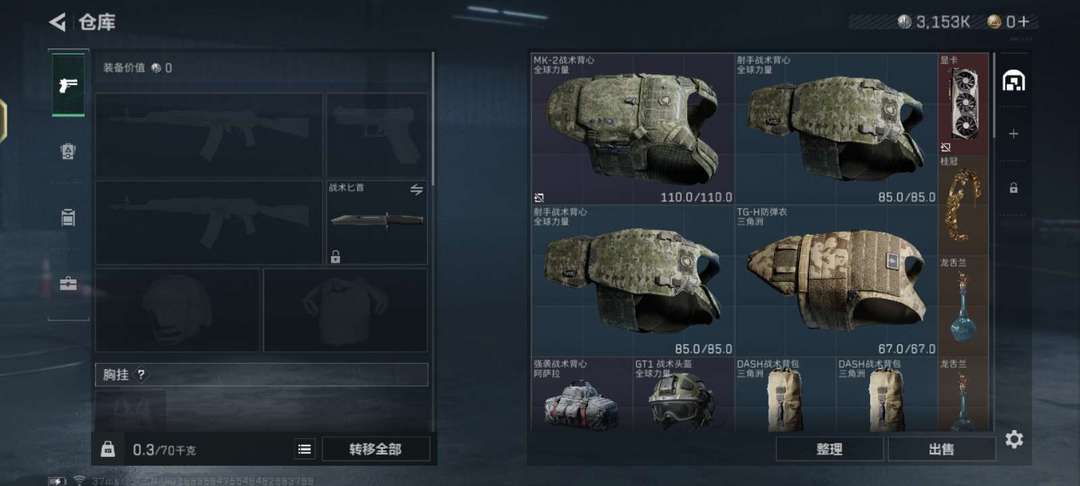Select the MK-2战术背心 vest item
1080x486 pixels.
[632, 129]
